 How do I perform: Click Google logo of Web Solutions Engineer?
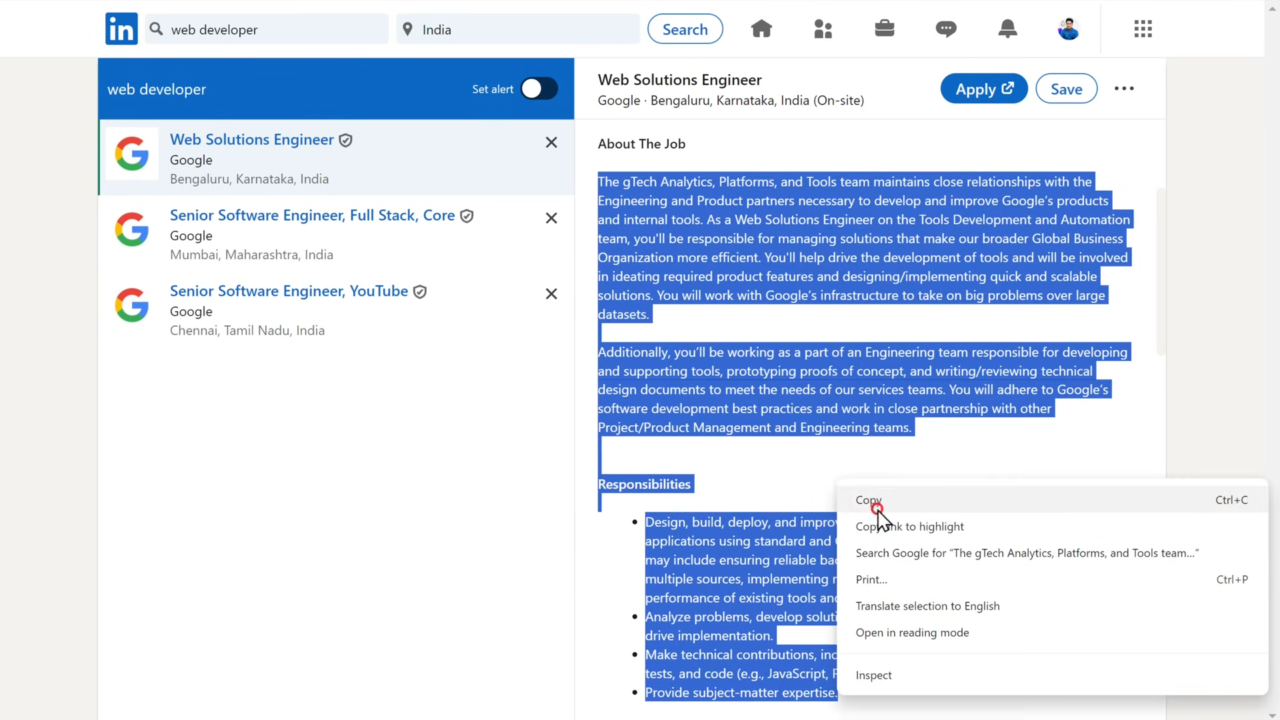coord(132,154)
